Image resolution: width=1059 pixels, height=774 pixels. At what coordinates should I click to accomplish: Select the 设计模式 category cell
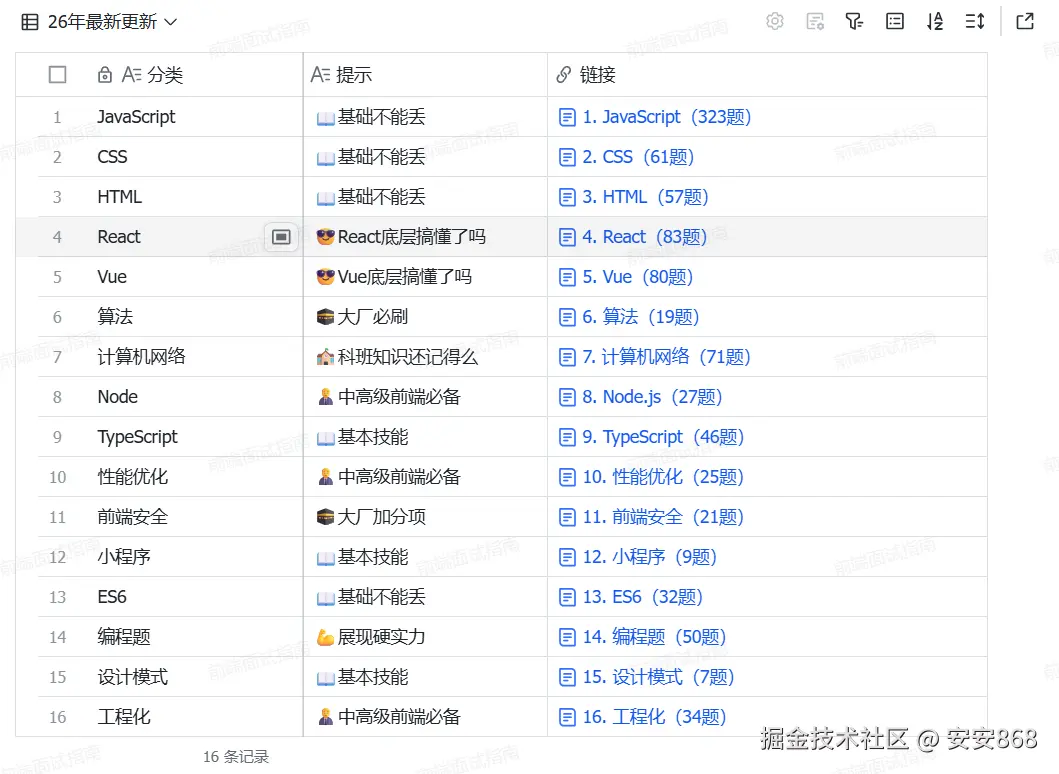coord(189,677)
